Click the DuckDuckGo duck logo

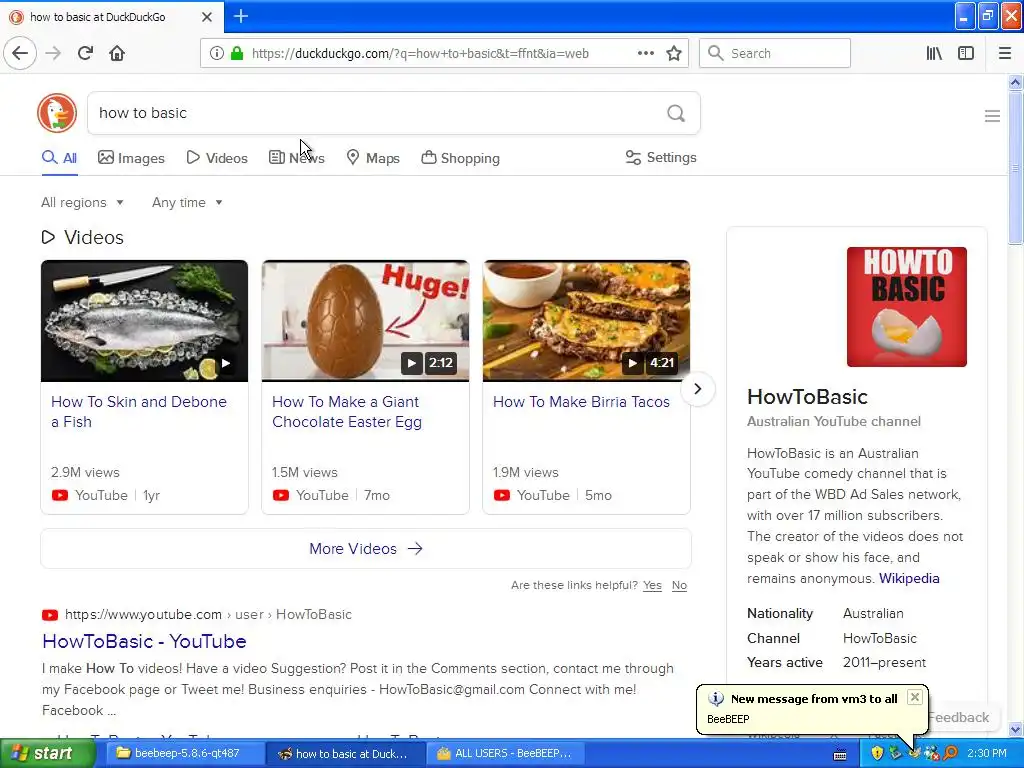57,113
